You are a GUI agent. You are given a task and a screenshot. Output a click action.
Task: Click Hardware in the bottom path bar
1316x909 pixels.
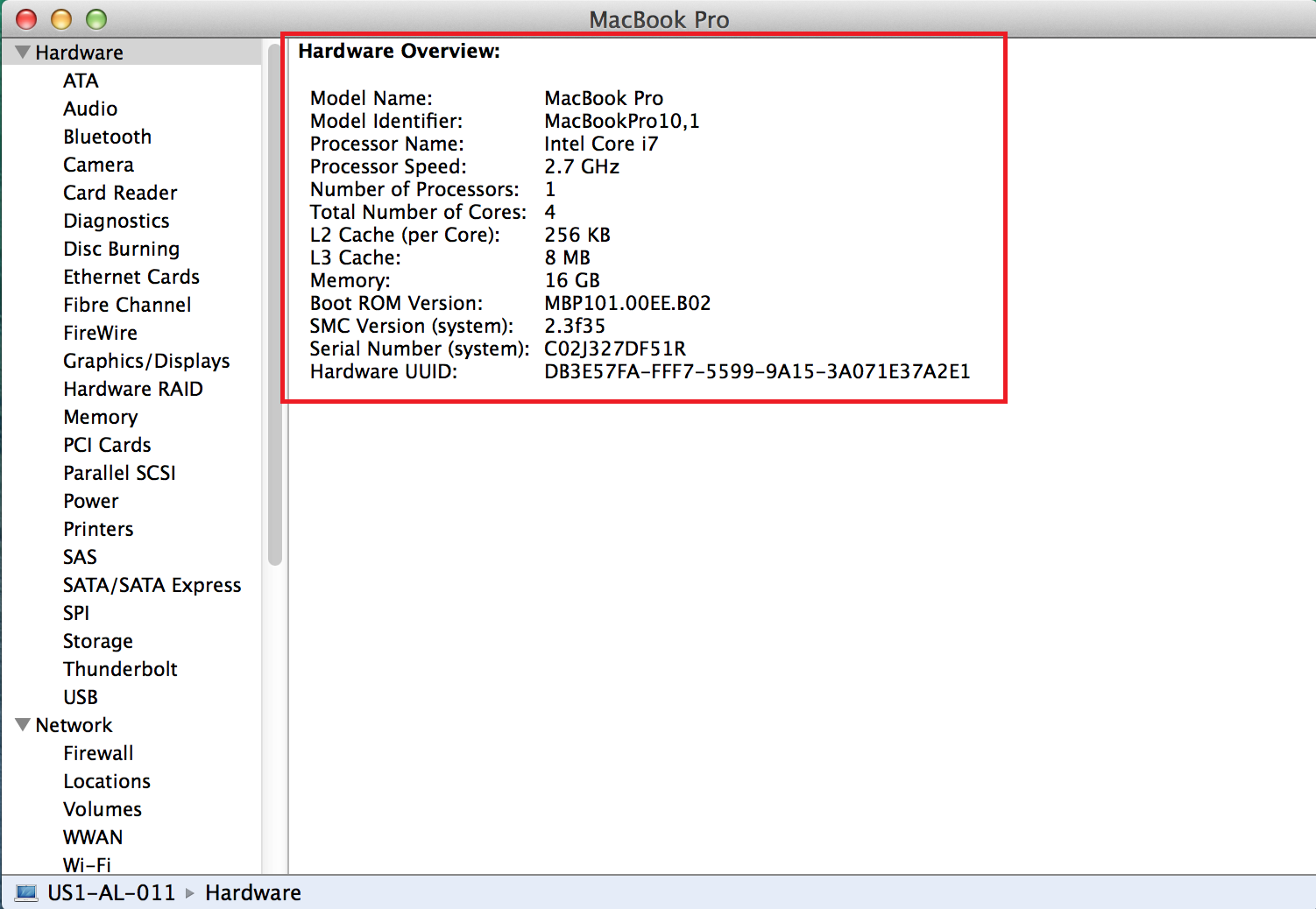click(252, 892)
